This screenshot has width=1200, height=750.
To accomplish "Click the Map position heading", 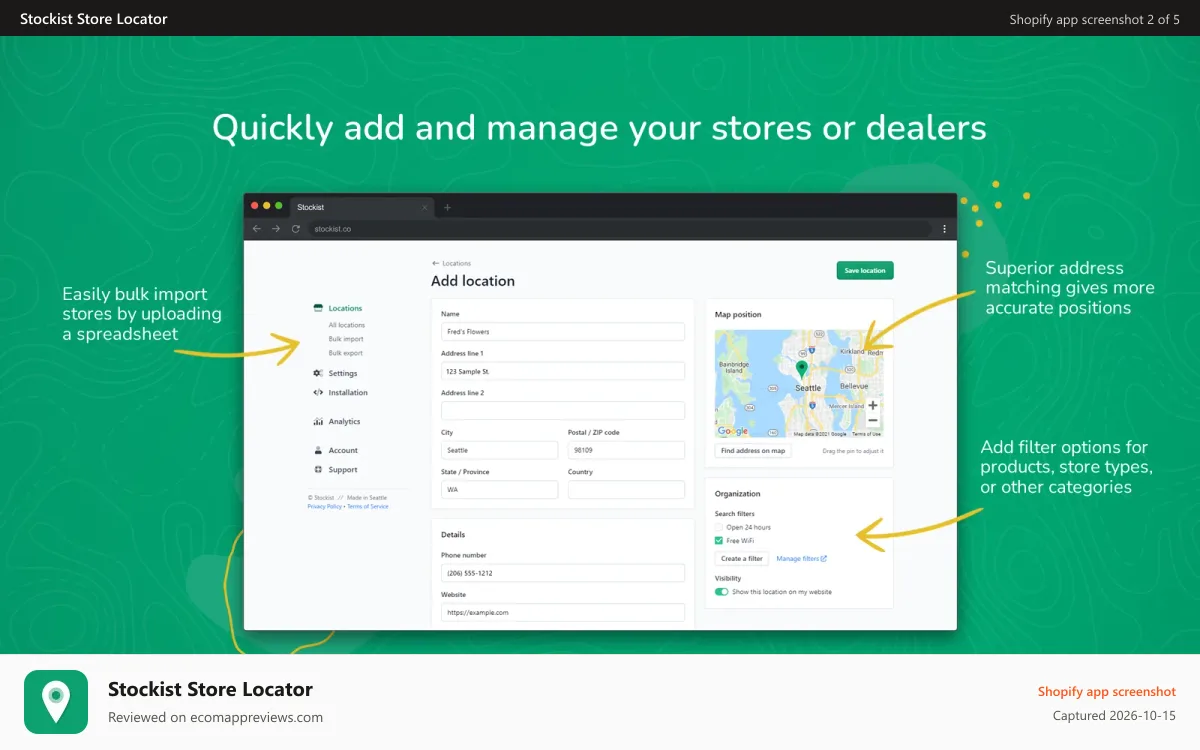I will (738, 314).
